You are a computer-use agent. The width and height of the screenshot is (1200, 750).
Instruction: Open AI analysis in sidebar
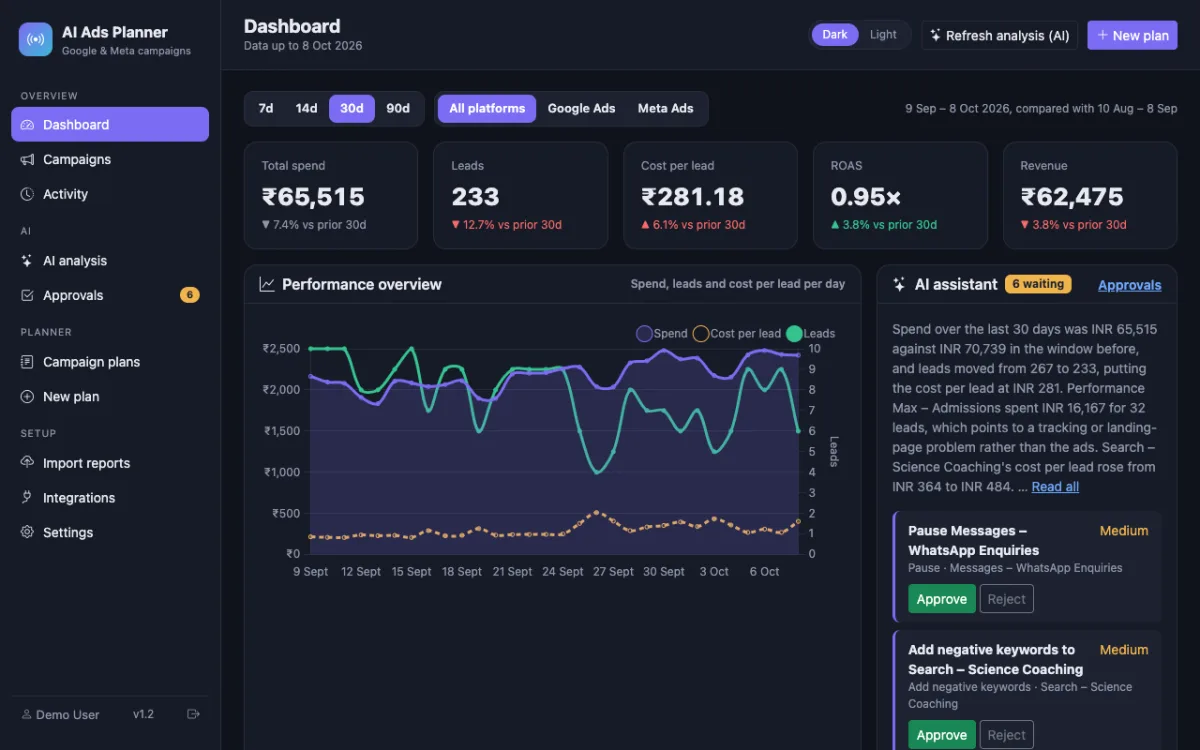pos(110,261)
